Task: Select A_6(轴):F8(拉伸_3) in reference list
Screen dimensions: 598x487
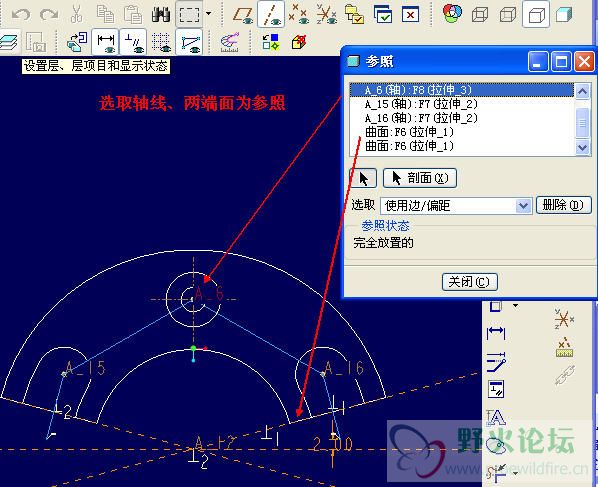Action: 461,90
